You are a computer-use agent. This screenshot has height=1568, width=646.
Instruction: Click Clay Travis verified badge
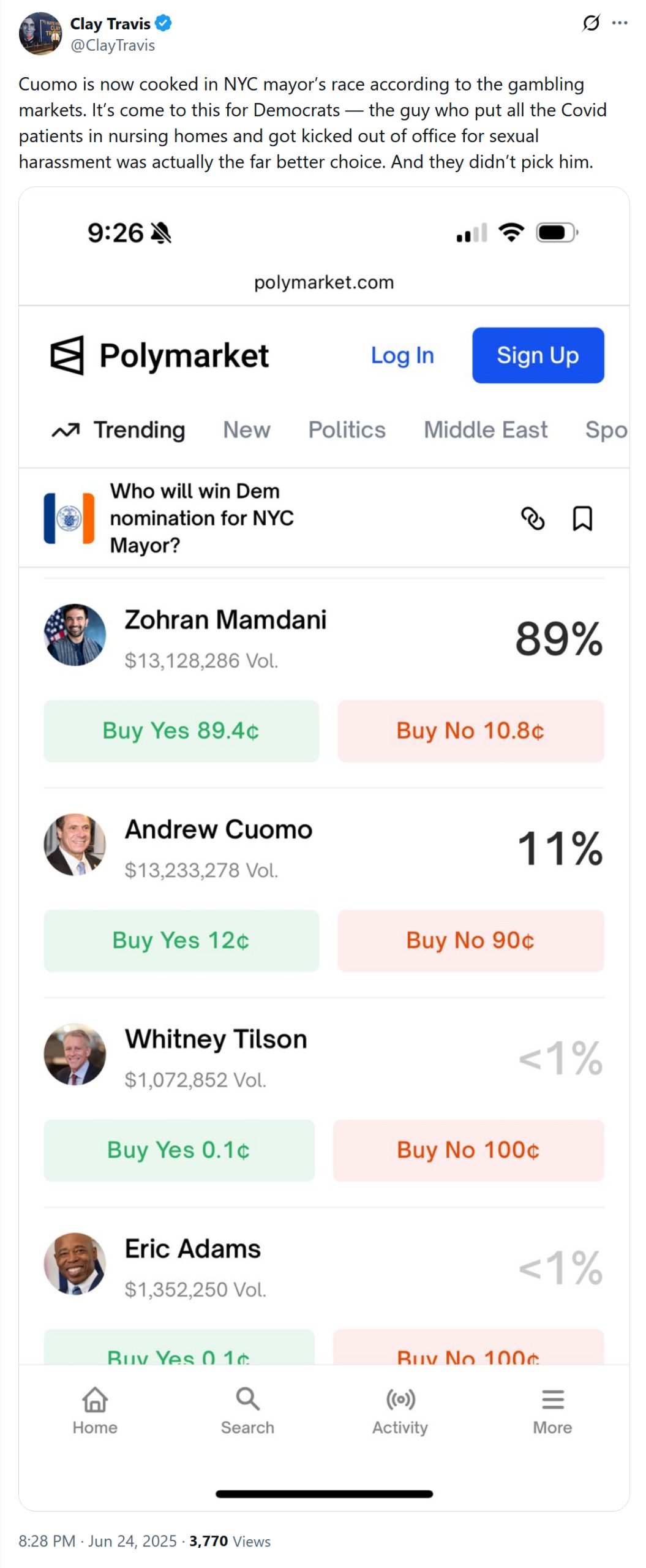pos(163,23)
